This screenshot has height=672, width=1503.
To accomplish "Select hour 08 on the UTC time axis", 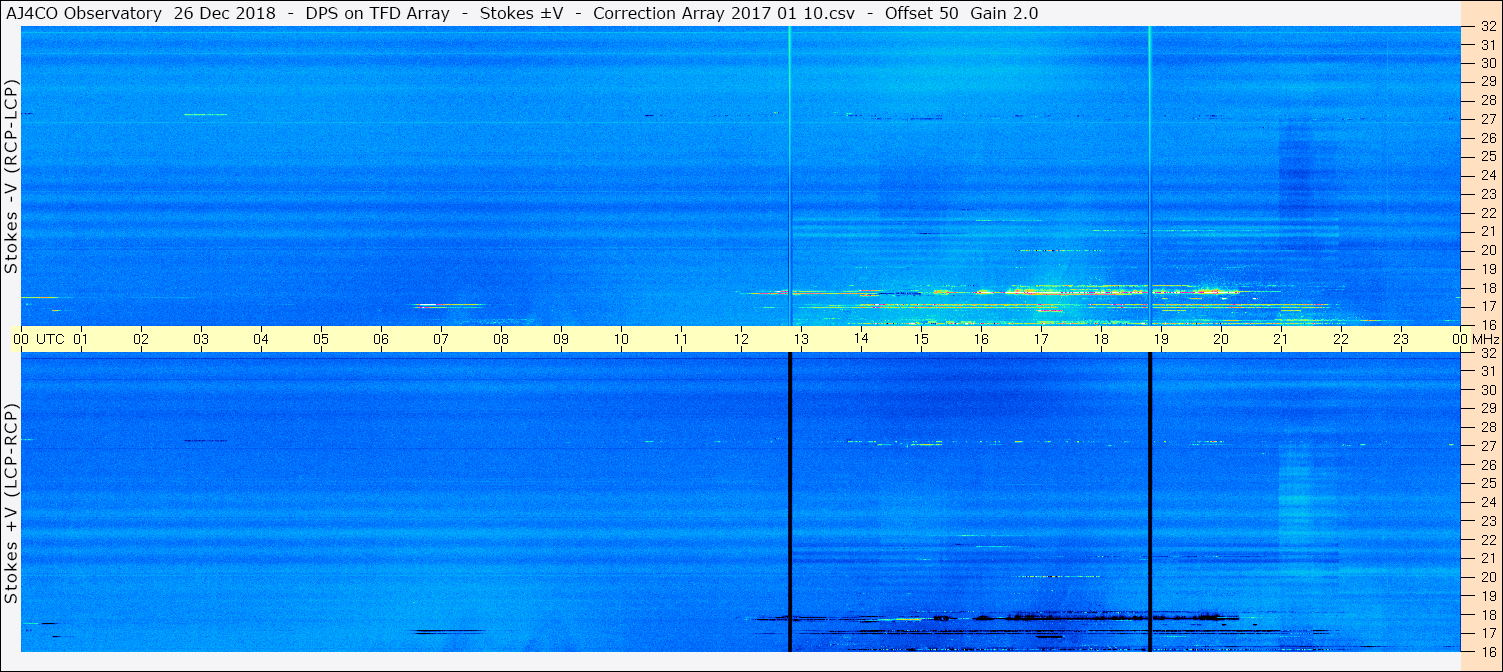I will pyautogui.click(x=501, y=339).
